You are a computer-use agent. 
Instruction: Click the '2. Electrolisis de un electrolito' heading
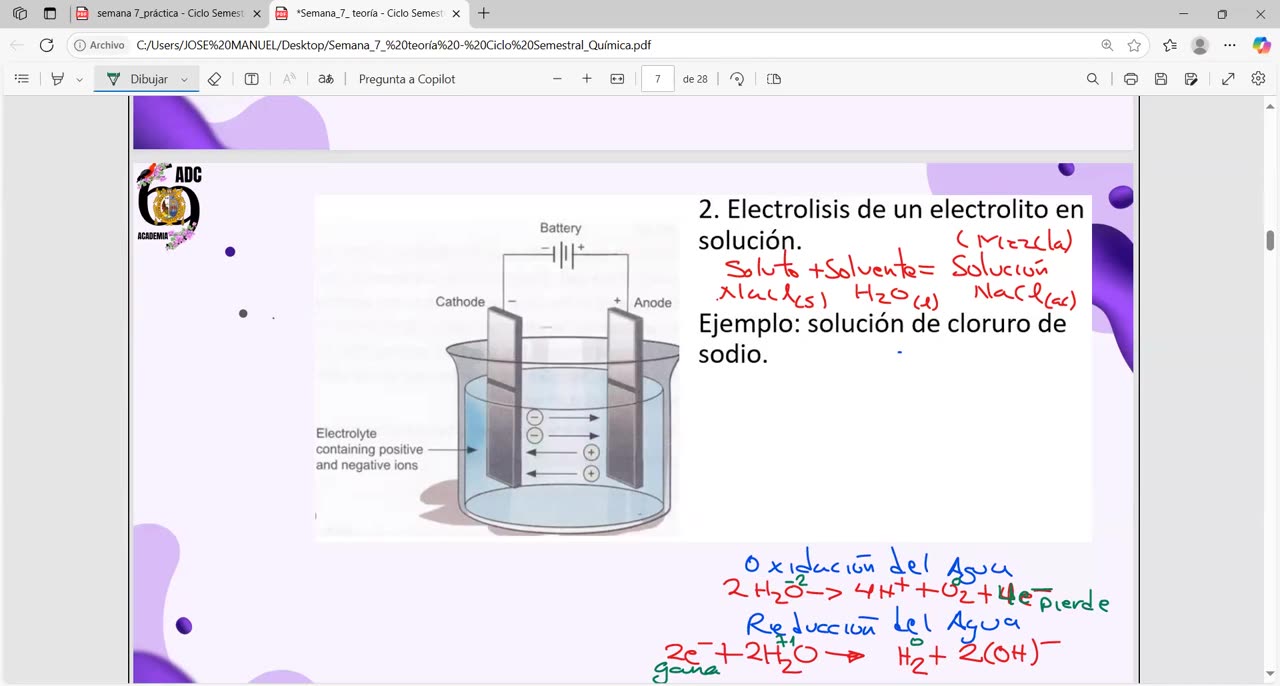[x=891, y=225]
